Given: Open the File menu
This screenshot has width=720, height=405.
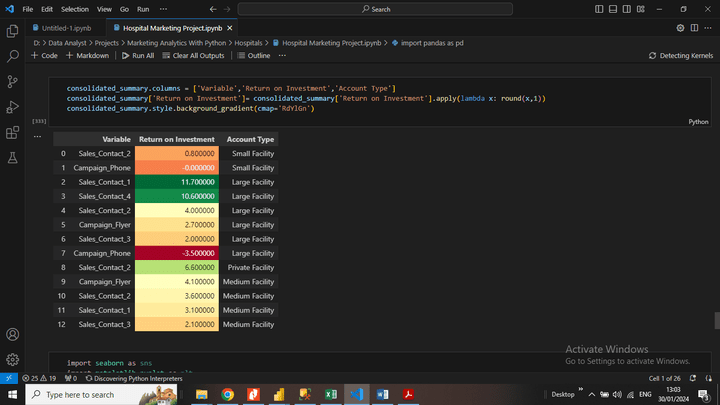Looking at the screenshot, I should [28, 9].
